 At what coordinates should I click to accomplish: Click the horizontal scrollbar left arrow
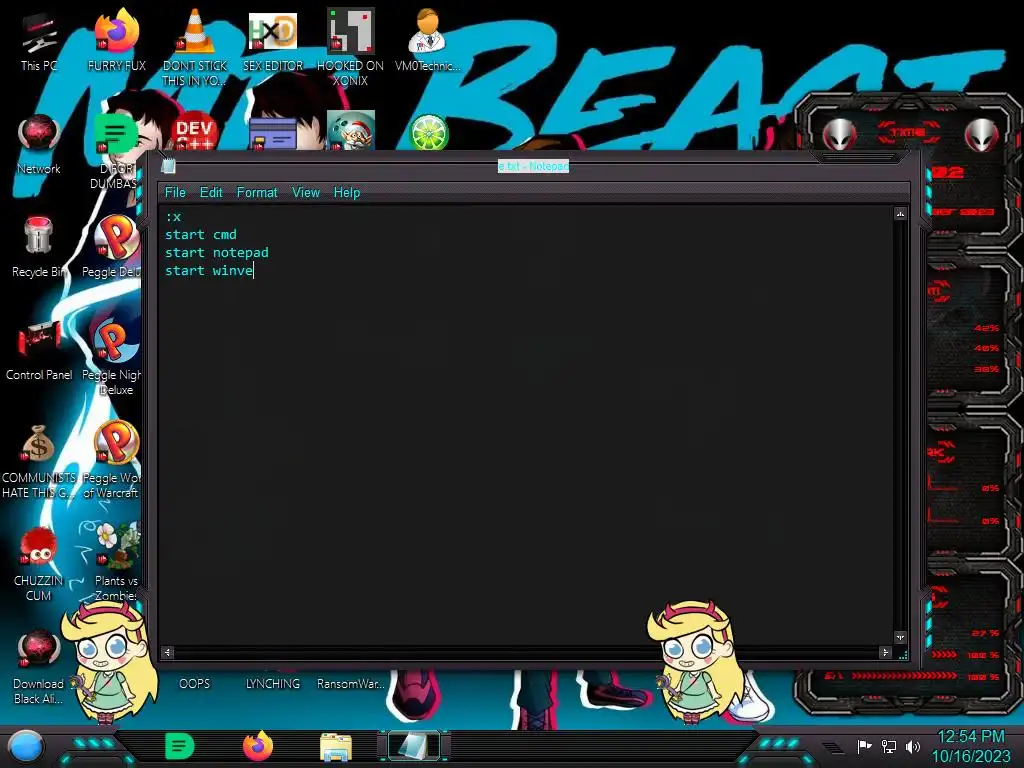(x=167, y=652)
